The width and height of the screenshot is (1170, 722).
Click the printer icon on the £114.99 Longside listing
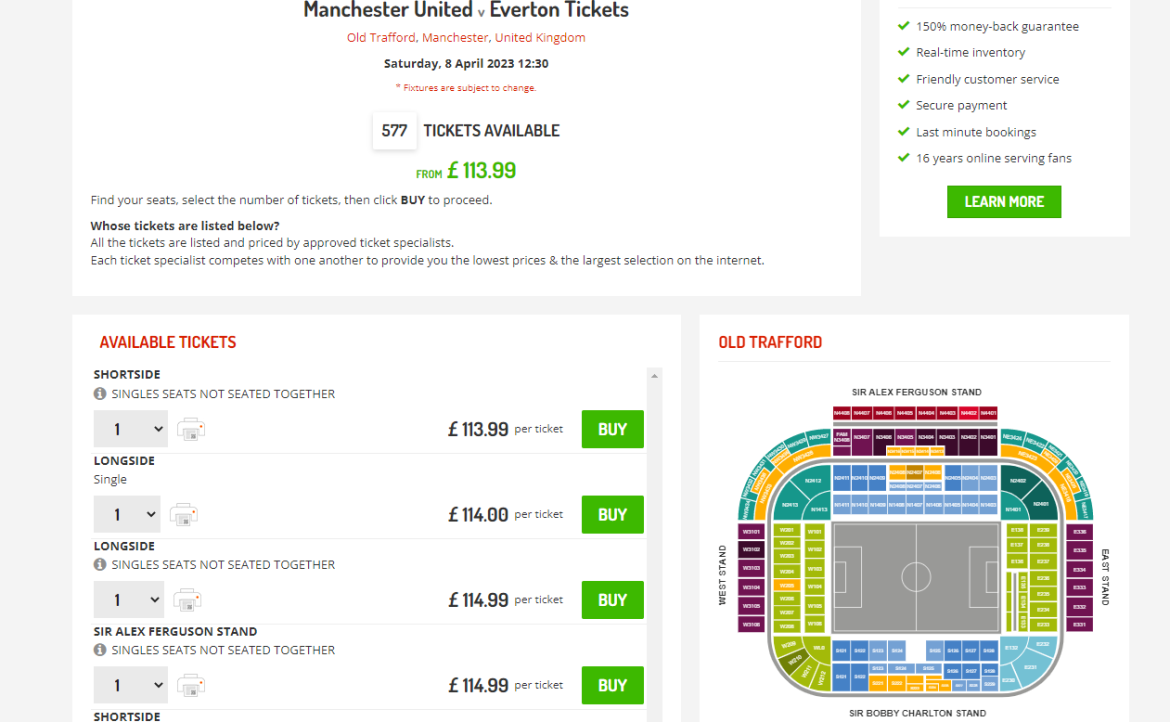pos(186,599)
